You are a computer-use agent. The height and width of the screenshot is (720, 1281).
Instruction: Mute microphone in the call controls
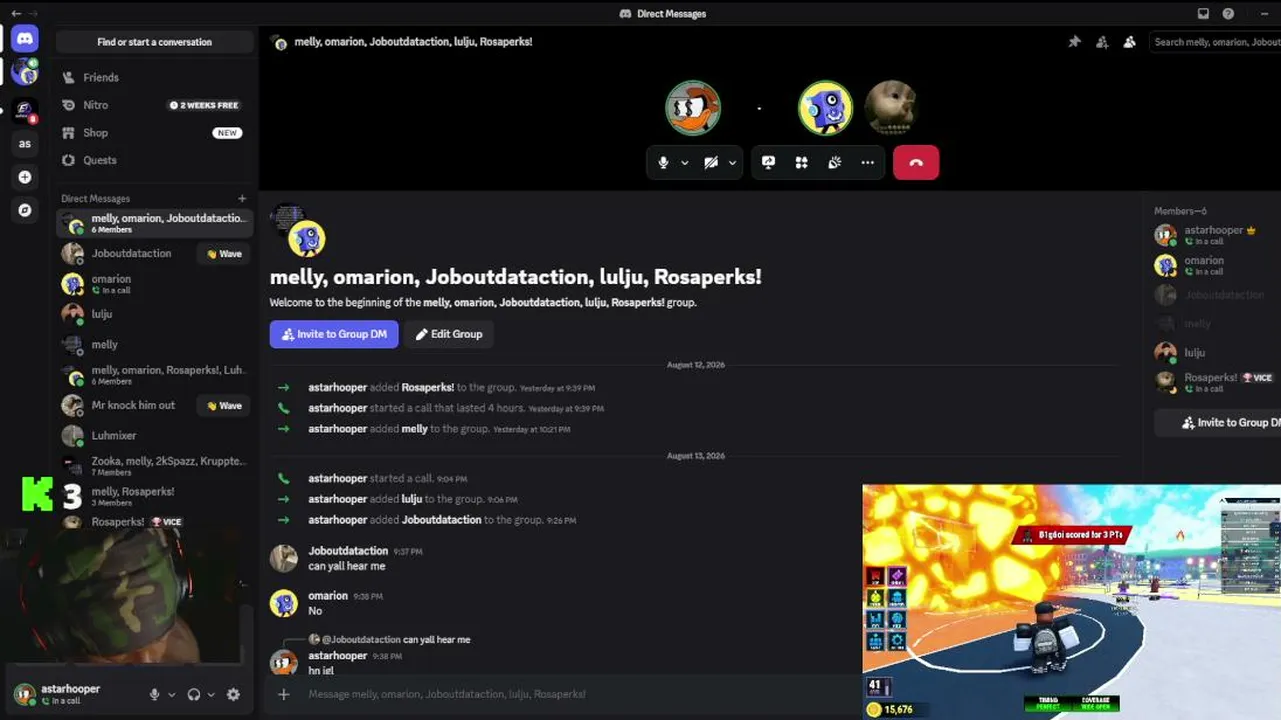pyautogui.click(x=662, y=162)
